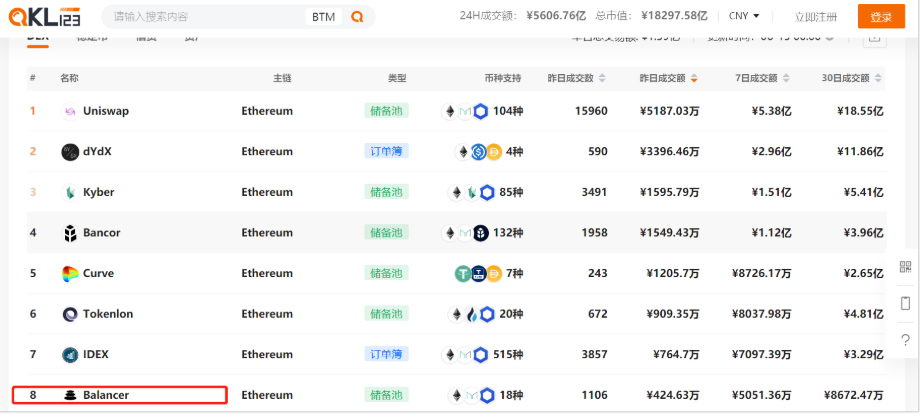Open the CNY currency dropdown
Image resolution: width=920 pixels, height=419 pixels.
click(744, 16)
